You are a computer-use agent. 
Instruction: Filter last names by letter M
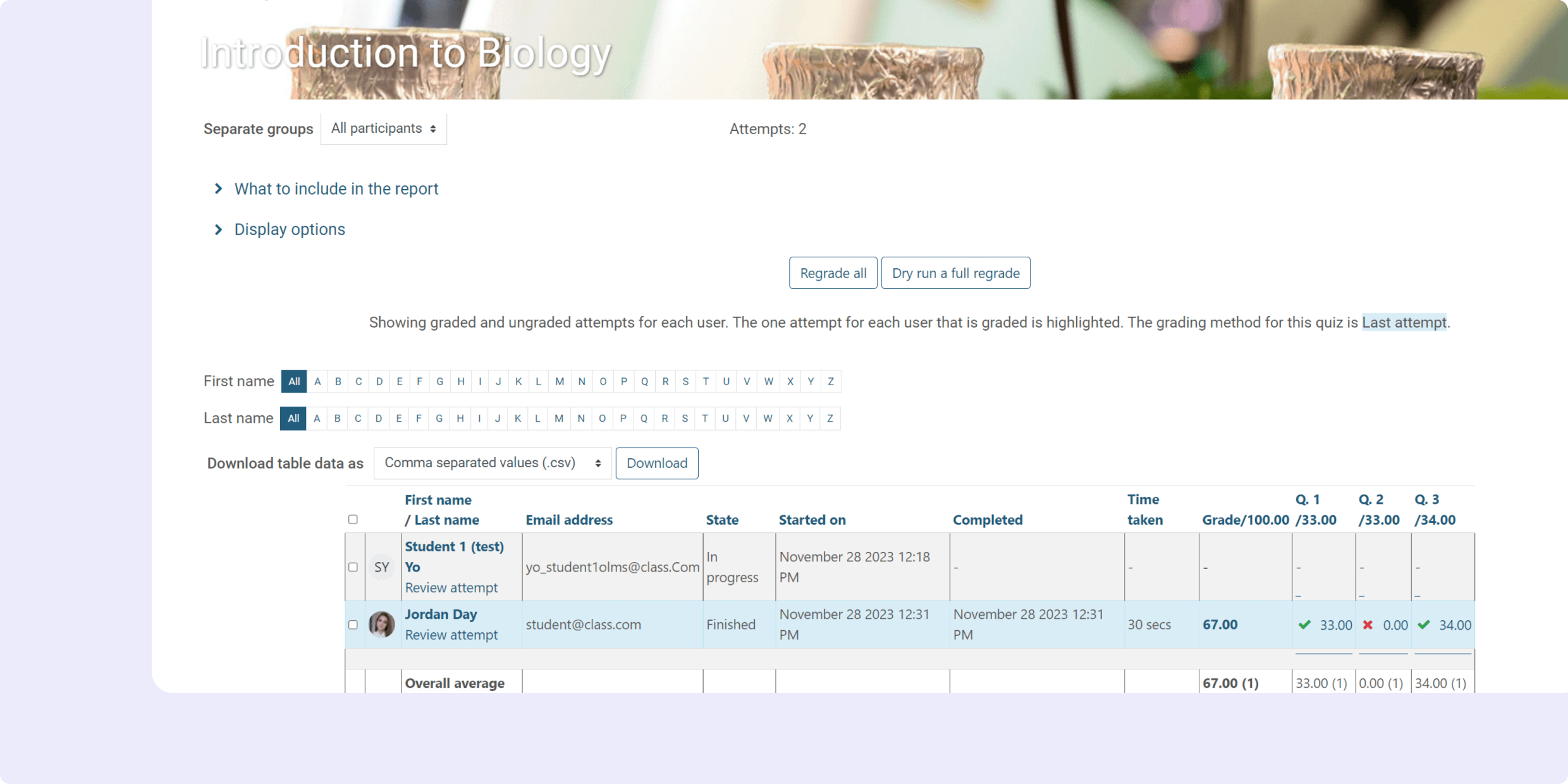558,418
